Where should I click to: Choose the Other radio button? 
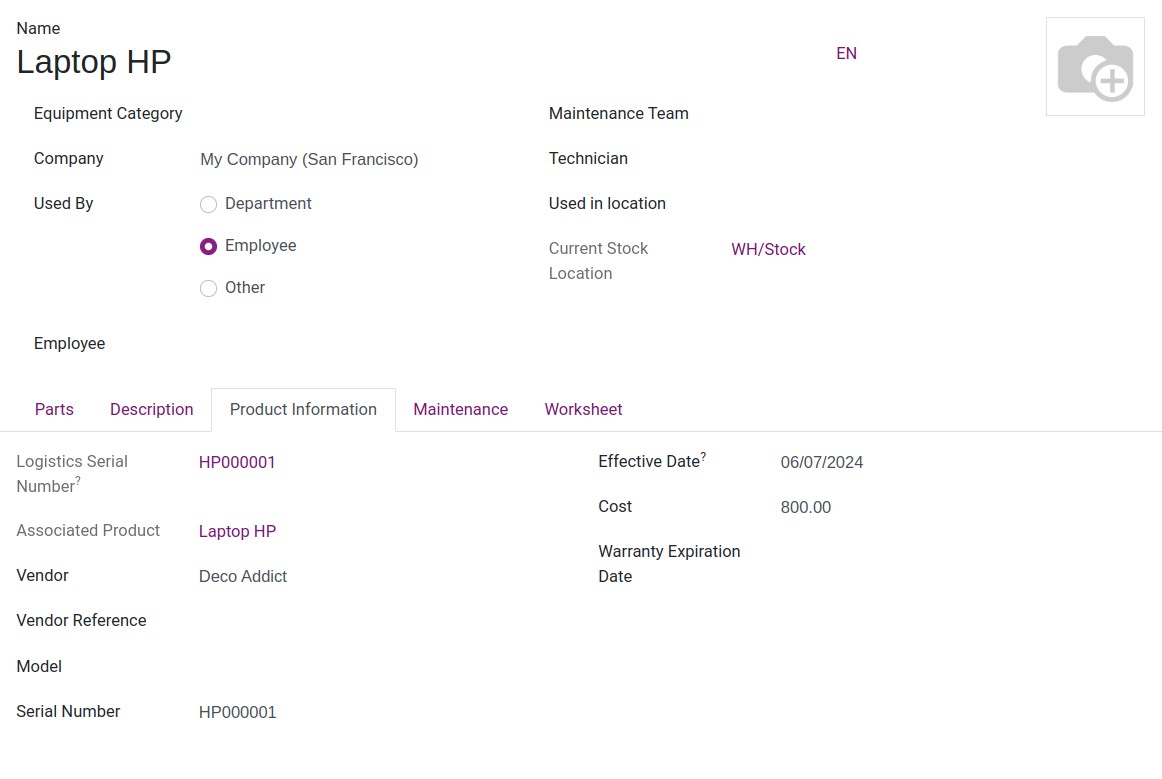(209, 289)
